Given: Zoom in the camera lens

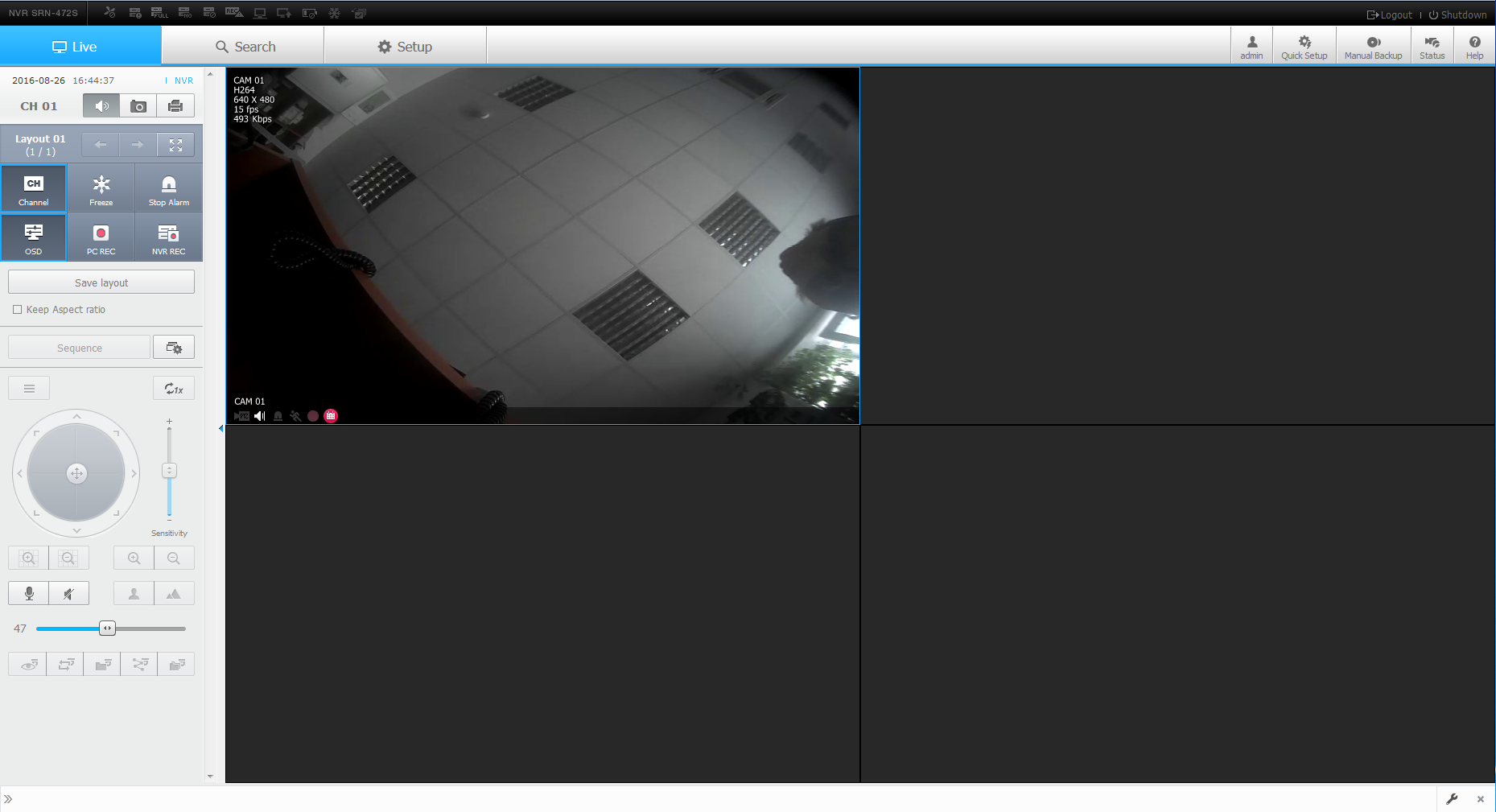Looking at the screenshot, I should [134, 558].
